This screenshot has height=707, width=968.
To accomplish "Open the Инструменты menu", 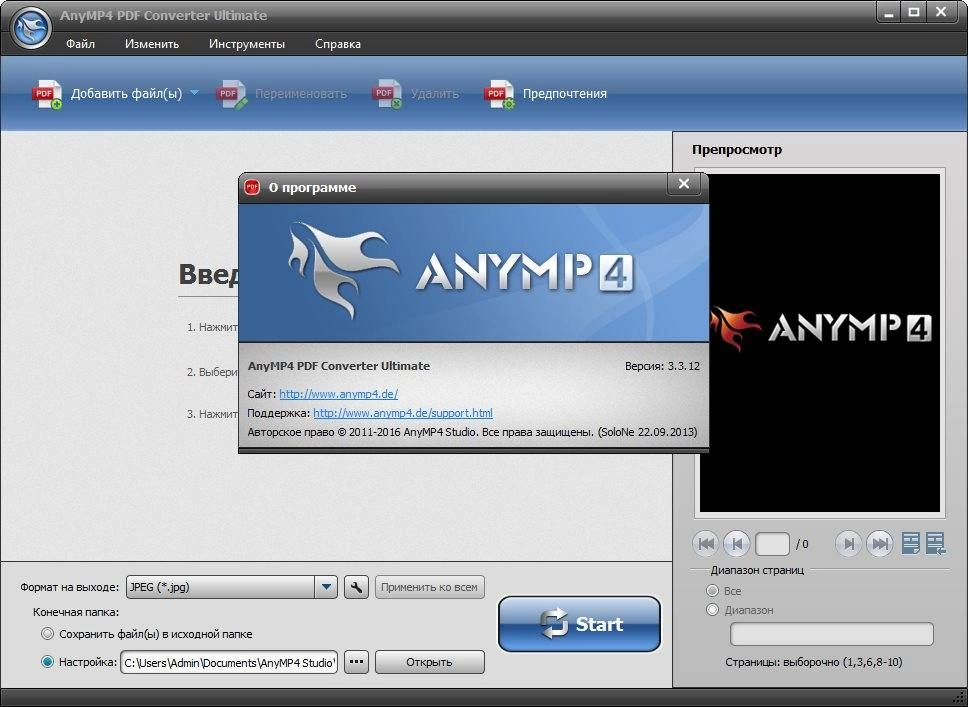I will click(247, 44).
